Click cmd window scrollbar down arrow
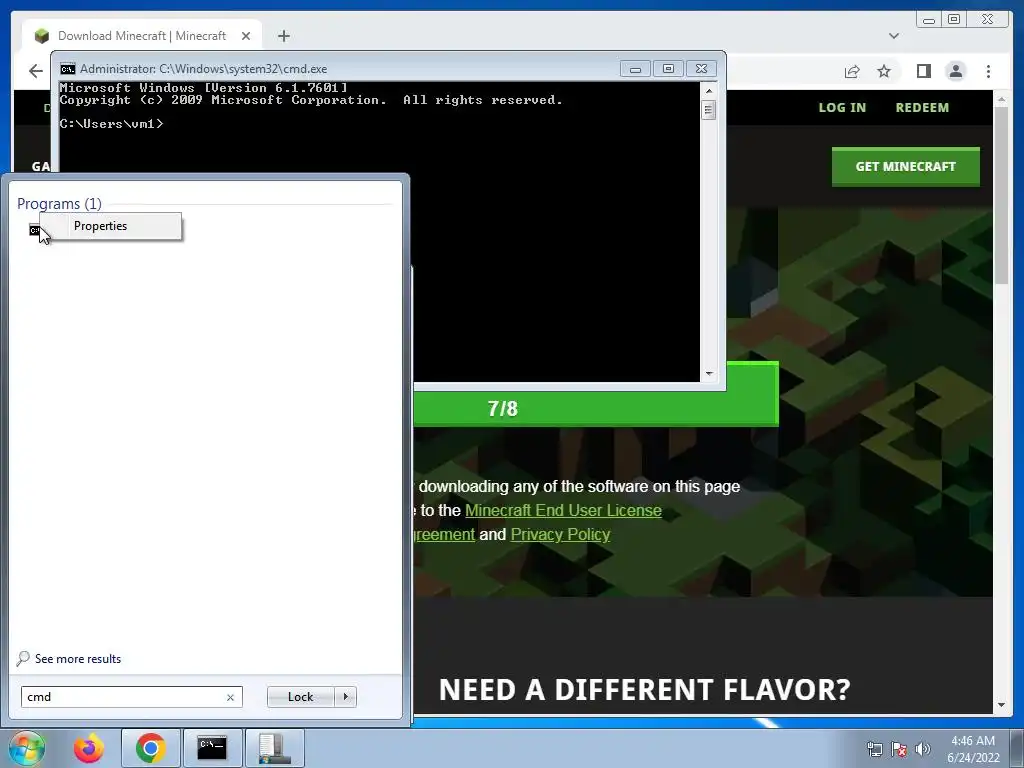Image resolution: width=1024 pixels, height=768 pixels. pos(709,374)
